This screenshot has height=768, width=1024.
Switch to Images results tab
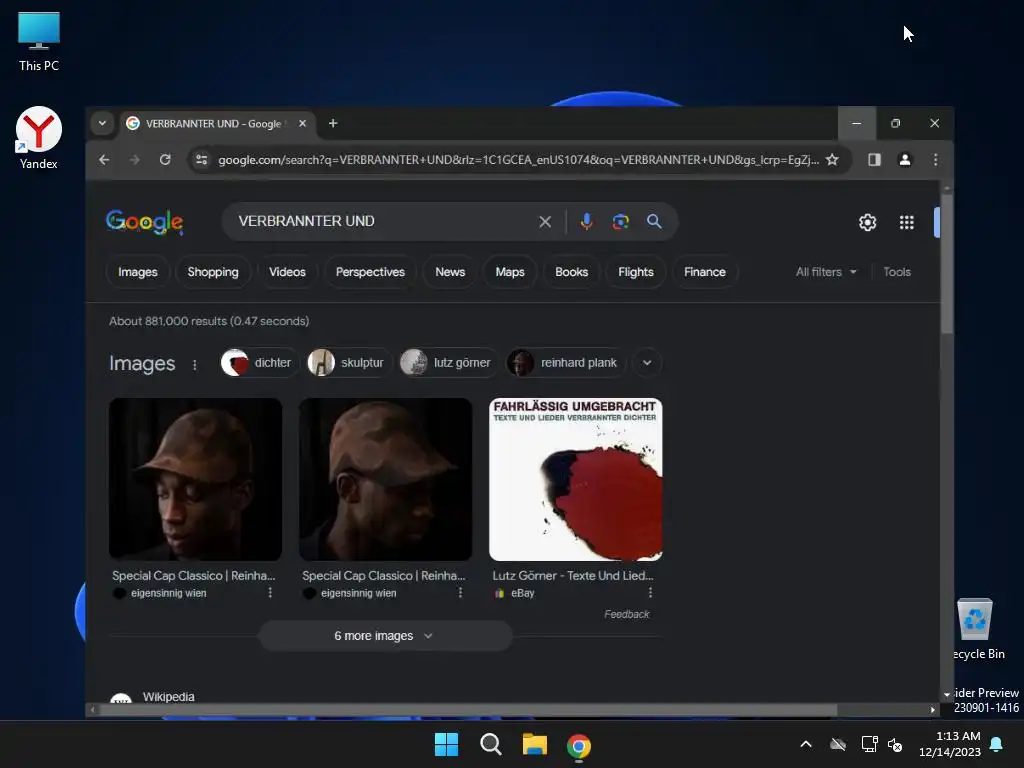pos(138,272)
